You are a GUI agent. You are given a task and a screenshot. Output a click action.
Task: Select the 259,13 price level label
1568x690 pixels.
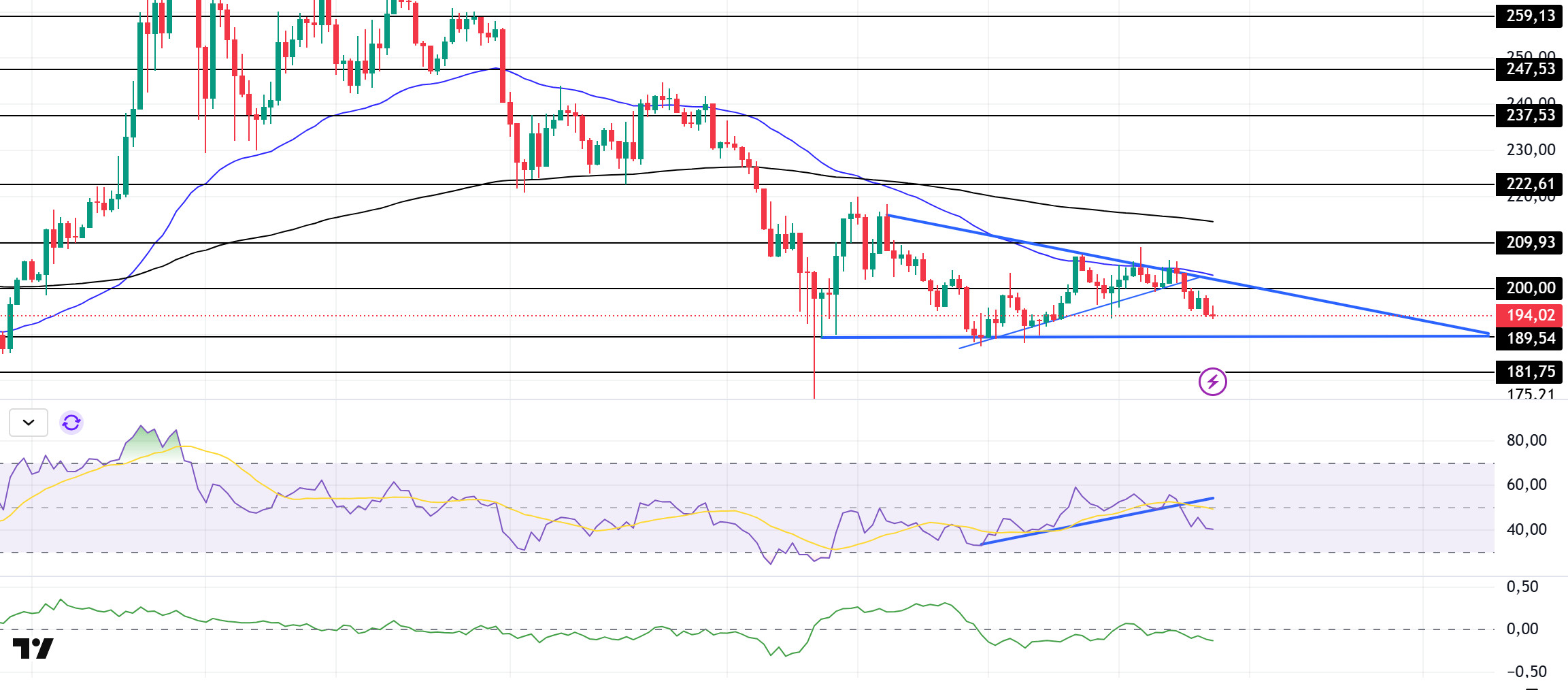[x=1529, y=16]
